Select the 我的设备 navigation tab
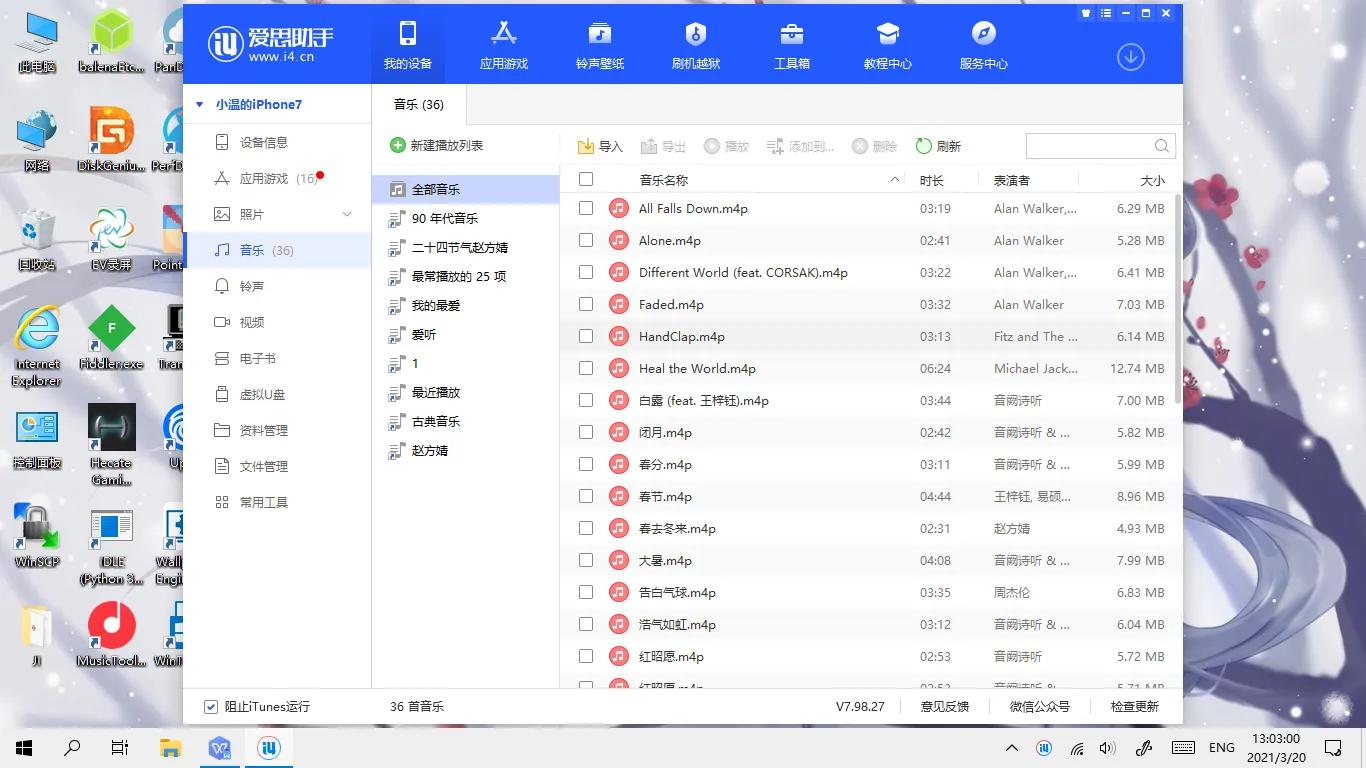The width and height of the screenshot is (1366, 768). [x=407, y=44]
